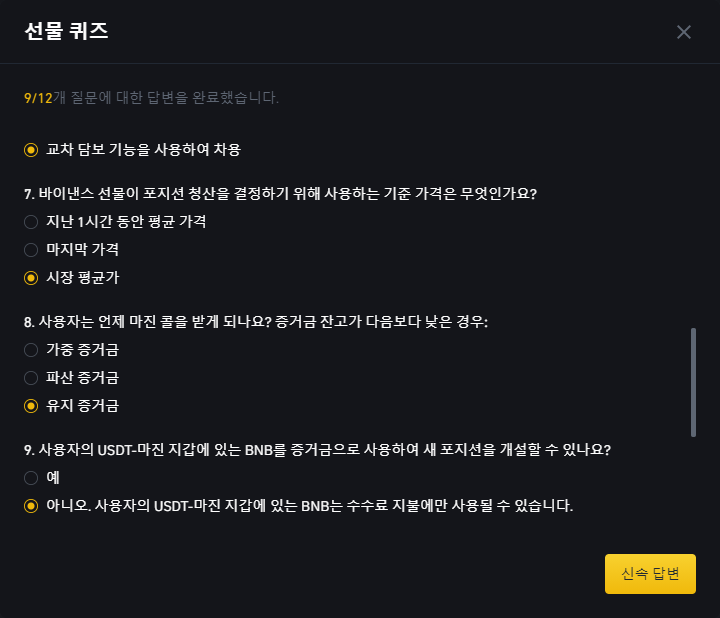This screenshot has height=618, width=720.
Task: Select the 아니오 answer about BNB fees
Action: coord(298,506)
